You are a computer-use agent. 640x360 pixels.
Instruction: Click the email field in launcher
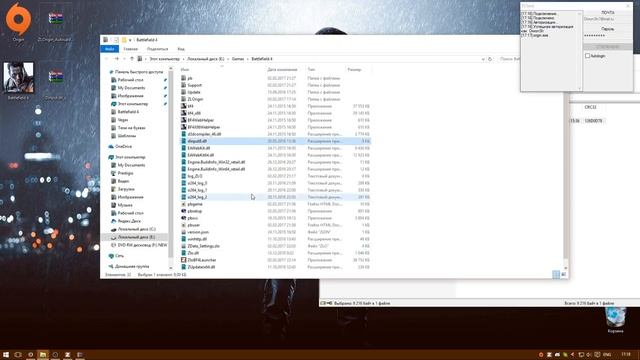coord(607,19)
